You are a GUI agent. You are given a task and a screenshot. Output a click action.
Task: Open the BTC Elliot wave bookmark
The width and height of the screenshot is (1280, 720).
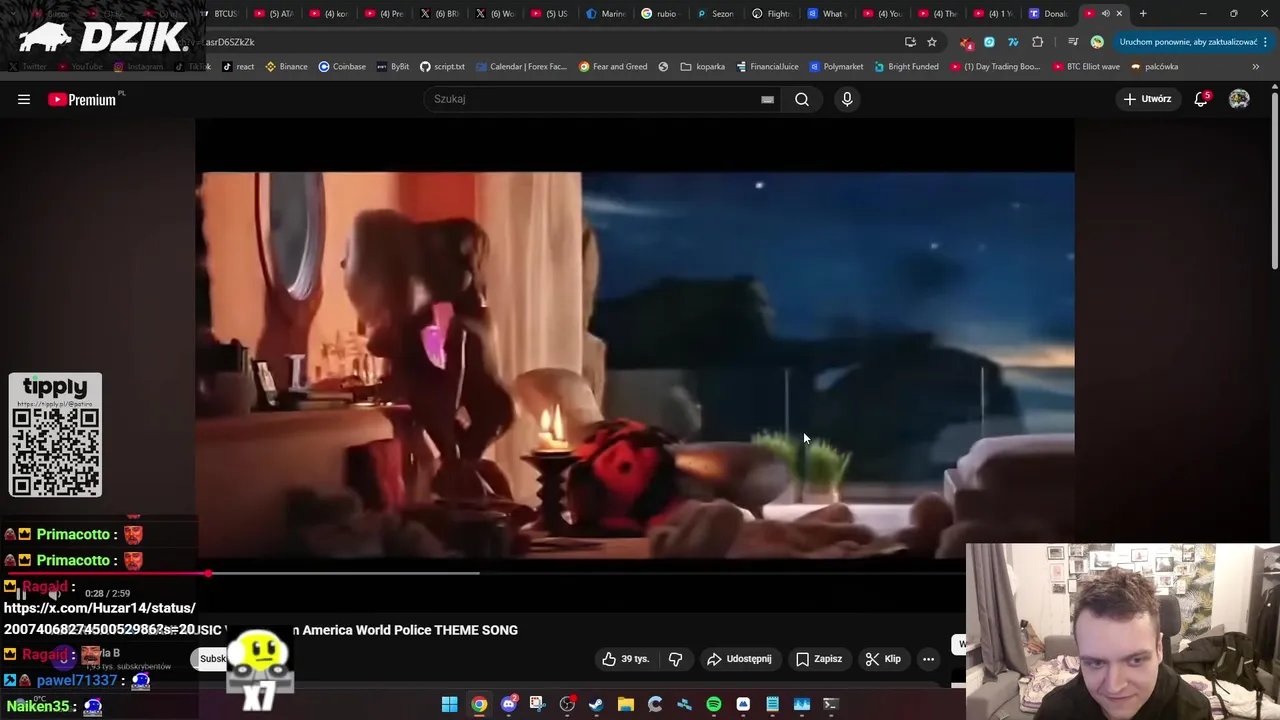(x=1086, y=67)
